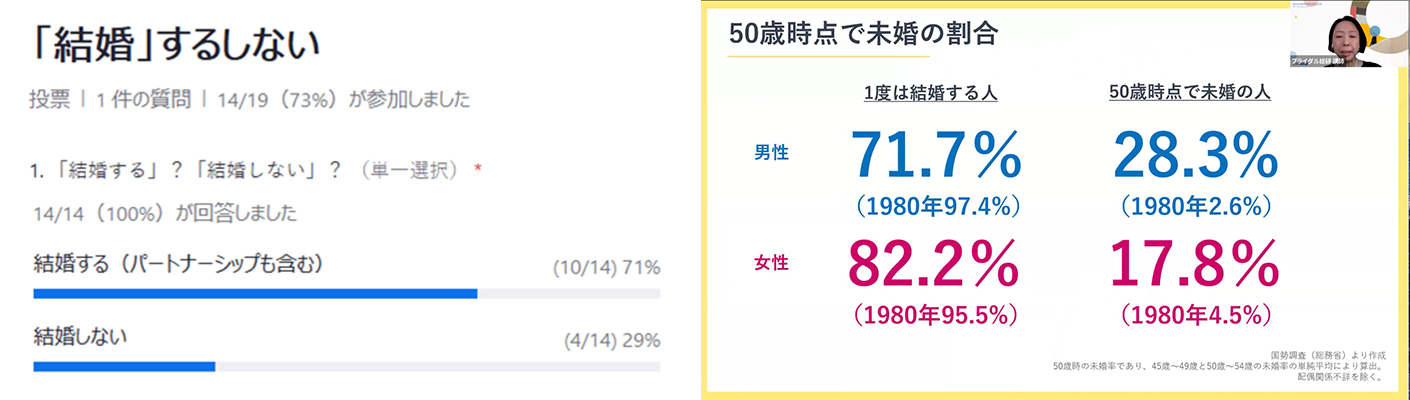1410x400 pixels.
Task: Click the underlined 1度は結婚する人 heading
Action: tap(931, 92)
